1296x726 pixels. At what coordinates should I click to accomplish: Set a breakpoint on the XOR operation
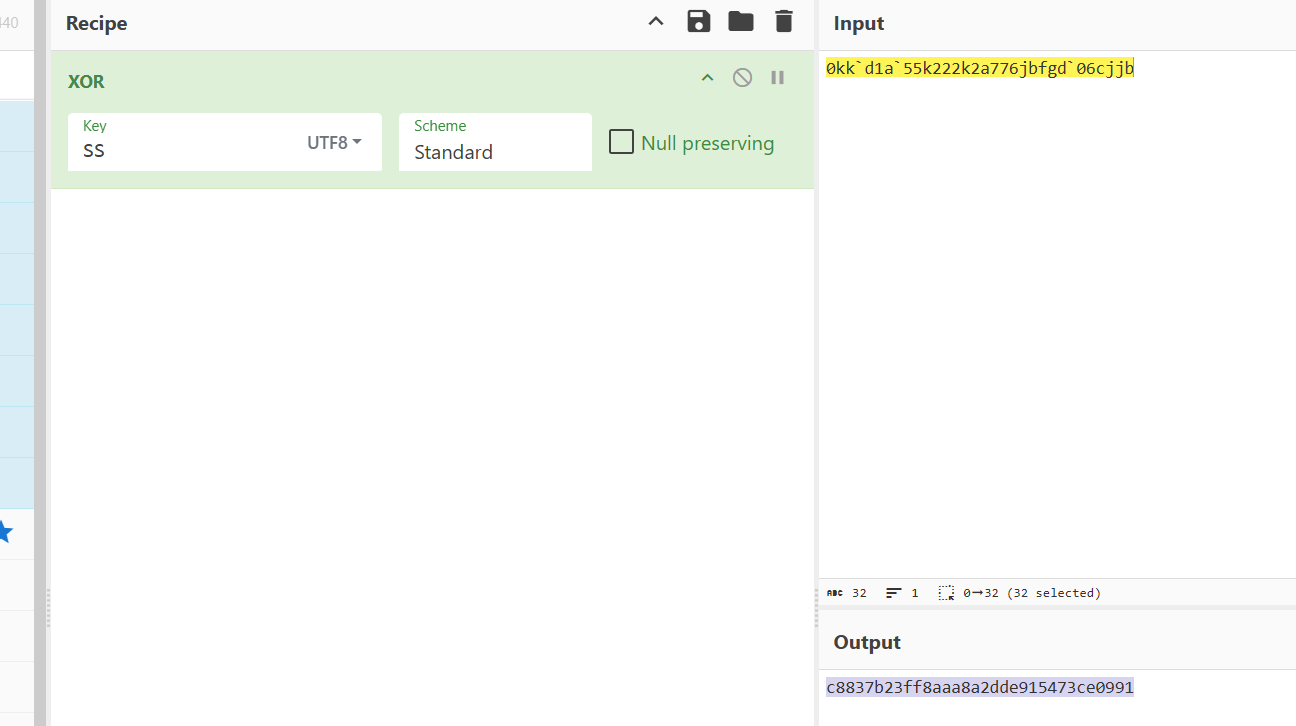pyautogui.click(x=777, y=78)
